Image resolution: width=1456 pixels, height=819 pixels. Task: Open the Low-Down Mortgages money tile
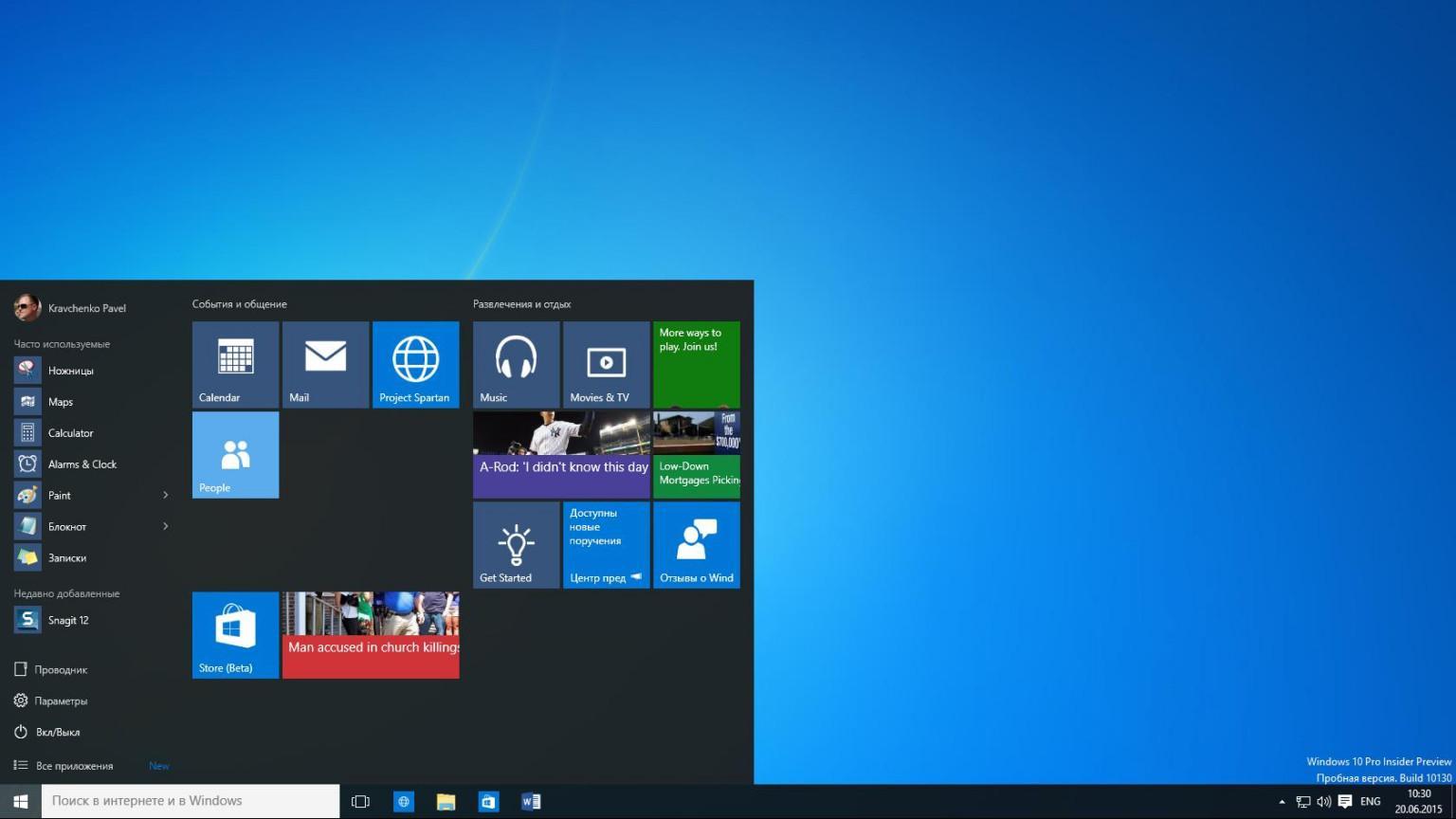696,455
